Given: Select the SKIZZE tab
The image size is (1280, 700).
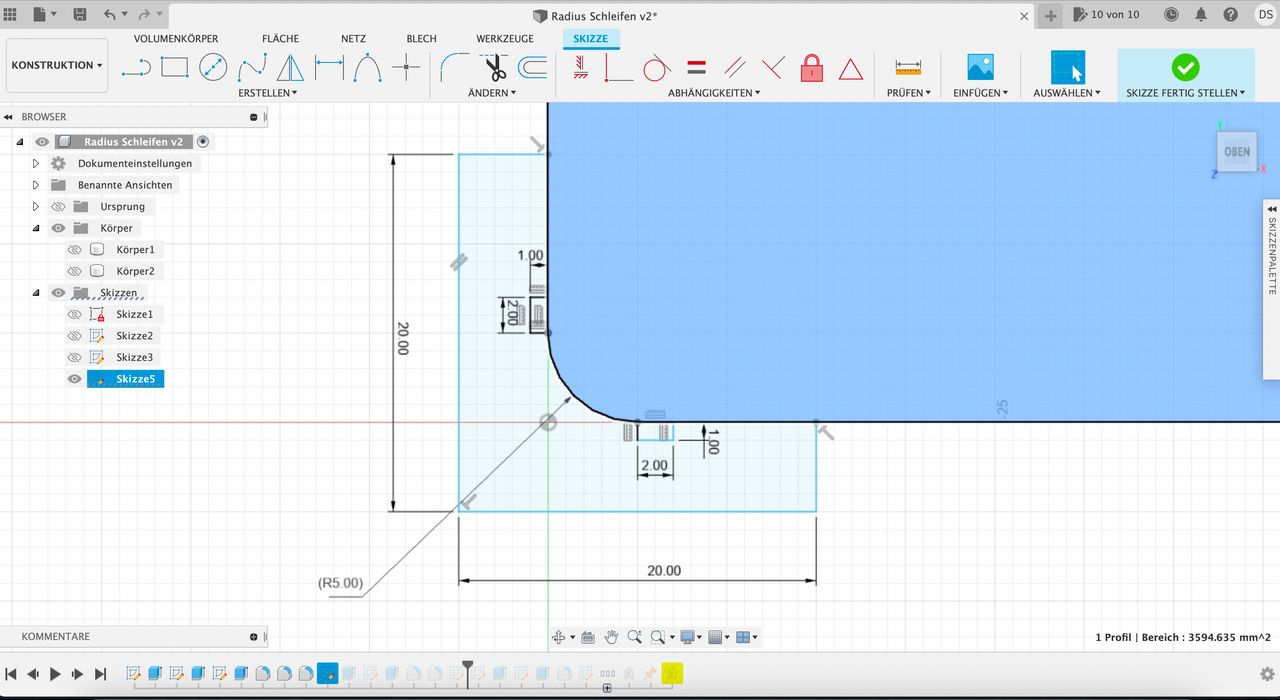Looking at the screenshot, I should point(591,38).
